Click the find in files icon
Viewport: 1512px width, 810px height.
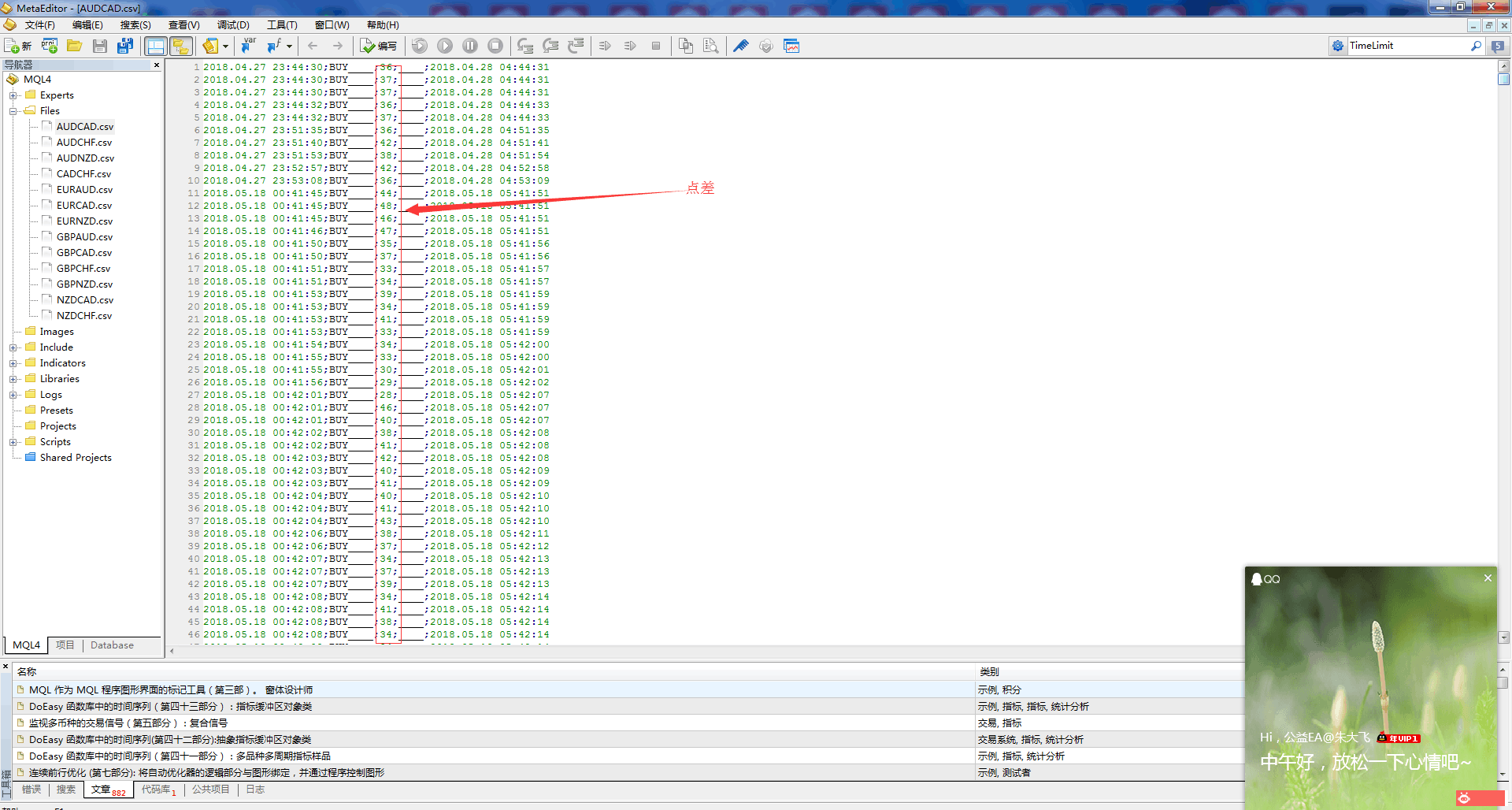pyautogui.click(x=711, y=46)
